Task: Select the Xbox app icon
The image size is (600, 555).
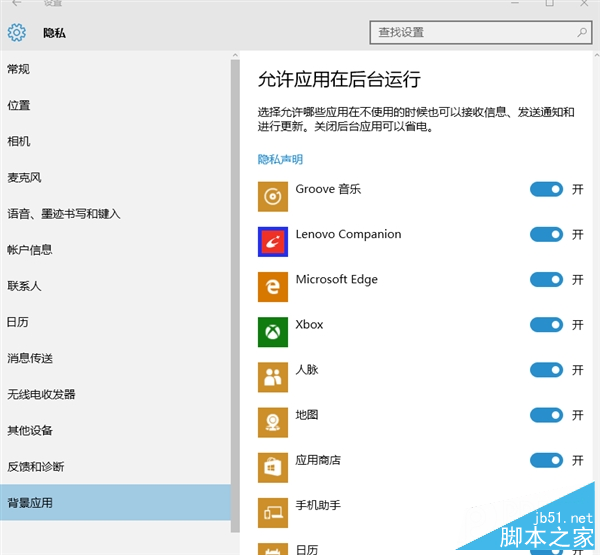Action: click(x=273, y=332)
